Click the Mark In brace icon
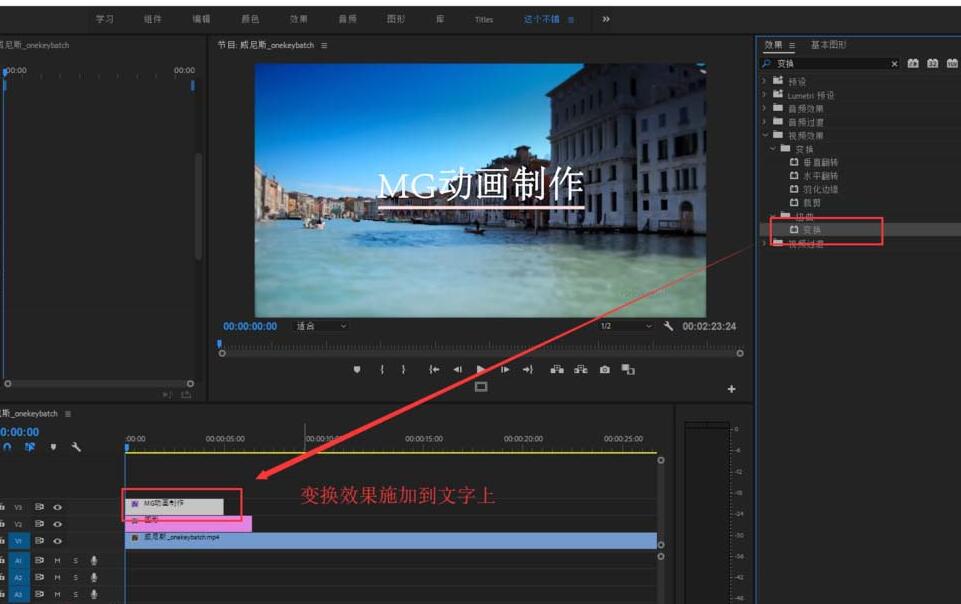Viewport: 961px width, 604px height. [382, 368]
